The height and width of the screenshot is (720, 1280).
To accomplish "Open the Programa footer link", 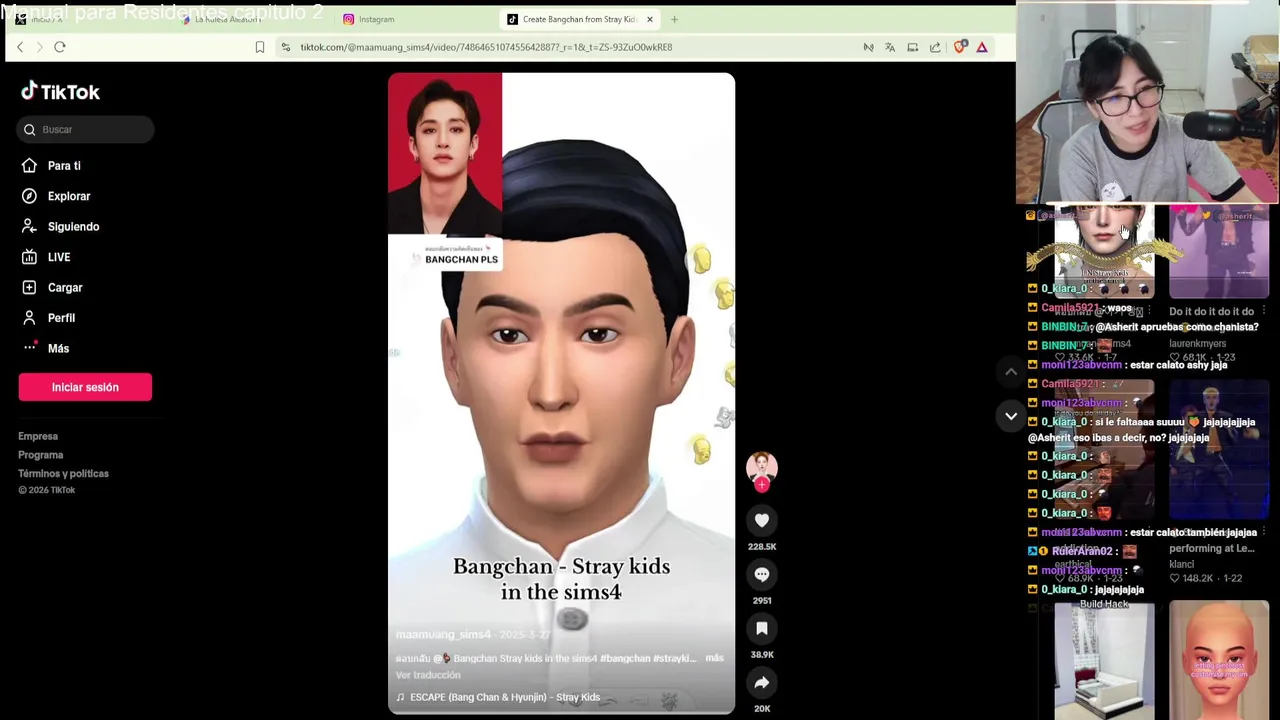I will (40, 455).
